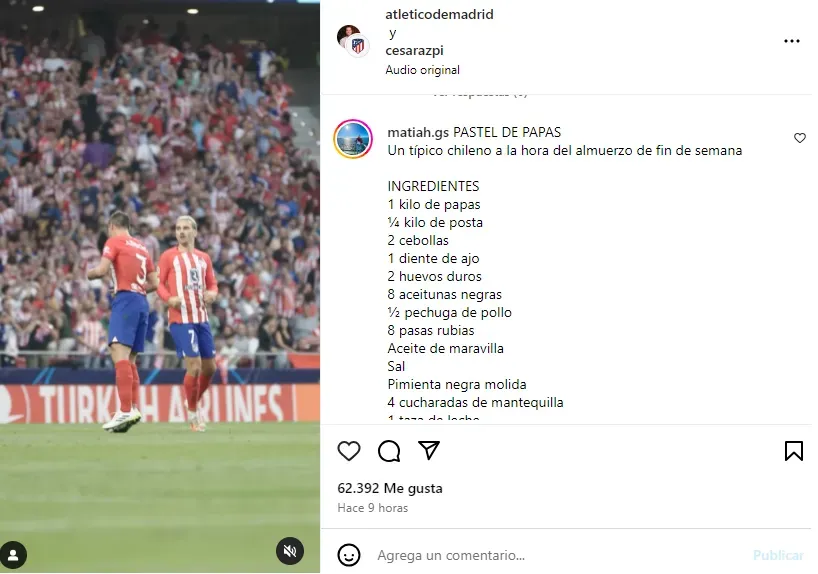Screen dimensions: 818x574
Task: Click the Atlético de Madrid avatar
Action: click(x=358, y=46)
